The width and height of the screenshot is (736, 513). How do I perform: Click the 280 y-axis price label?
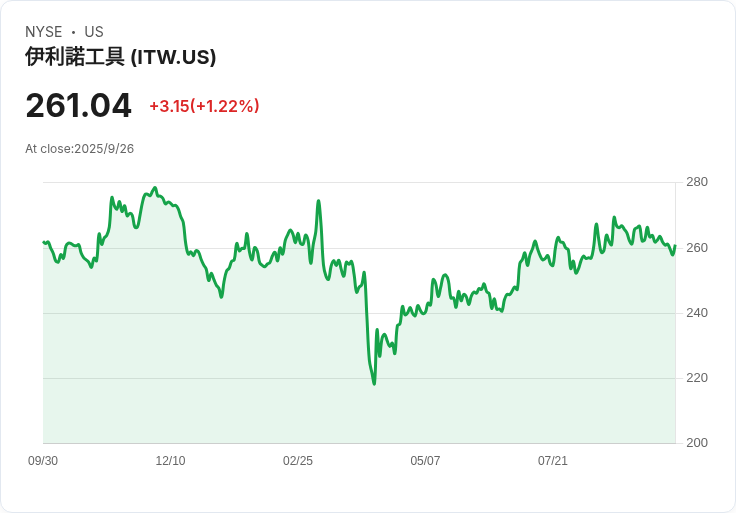pyautogui.click(x=697, y=182)
